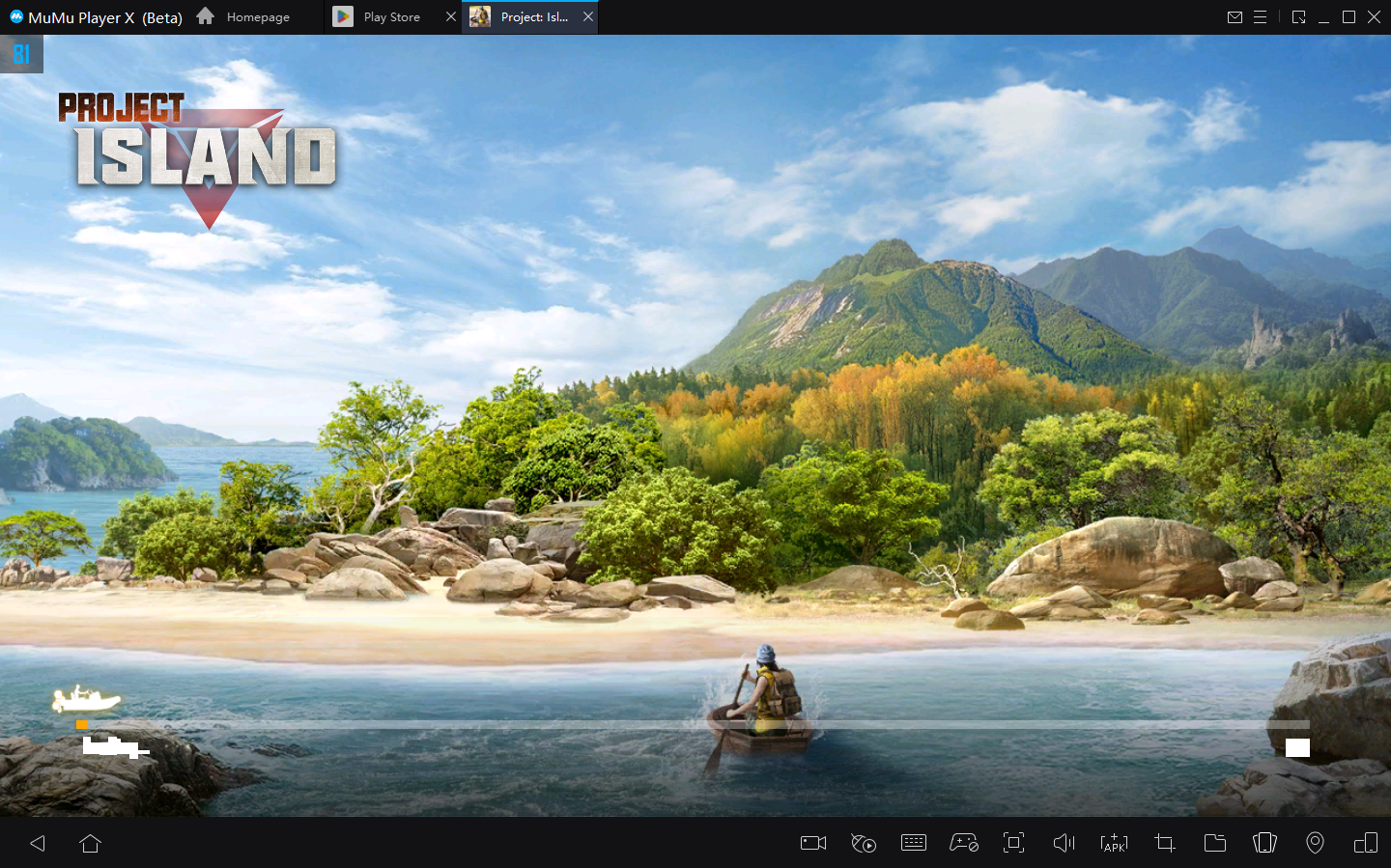Switch to the Homepage tab

point(244,17)
